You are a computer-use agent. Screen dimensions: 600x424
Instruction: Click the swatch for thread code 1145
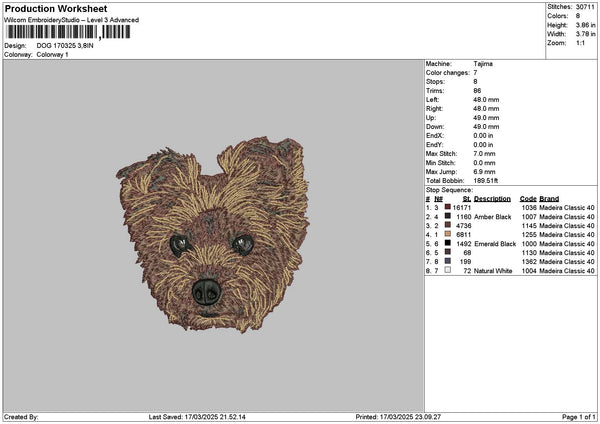point(449,225)
